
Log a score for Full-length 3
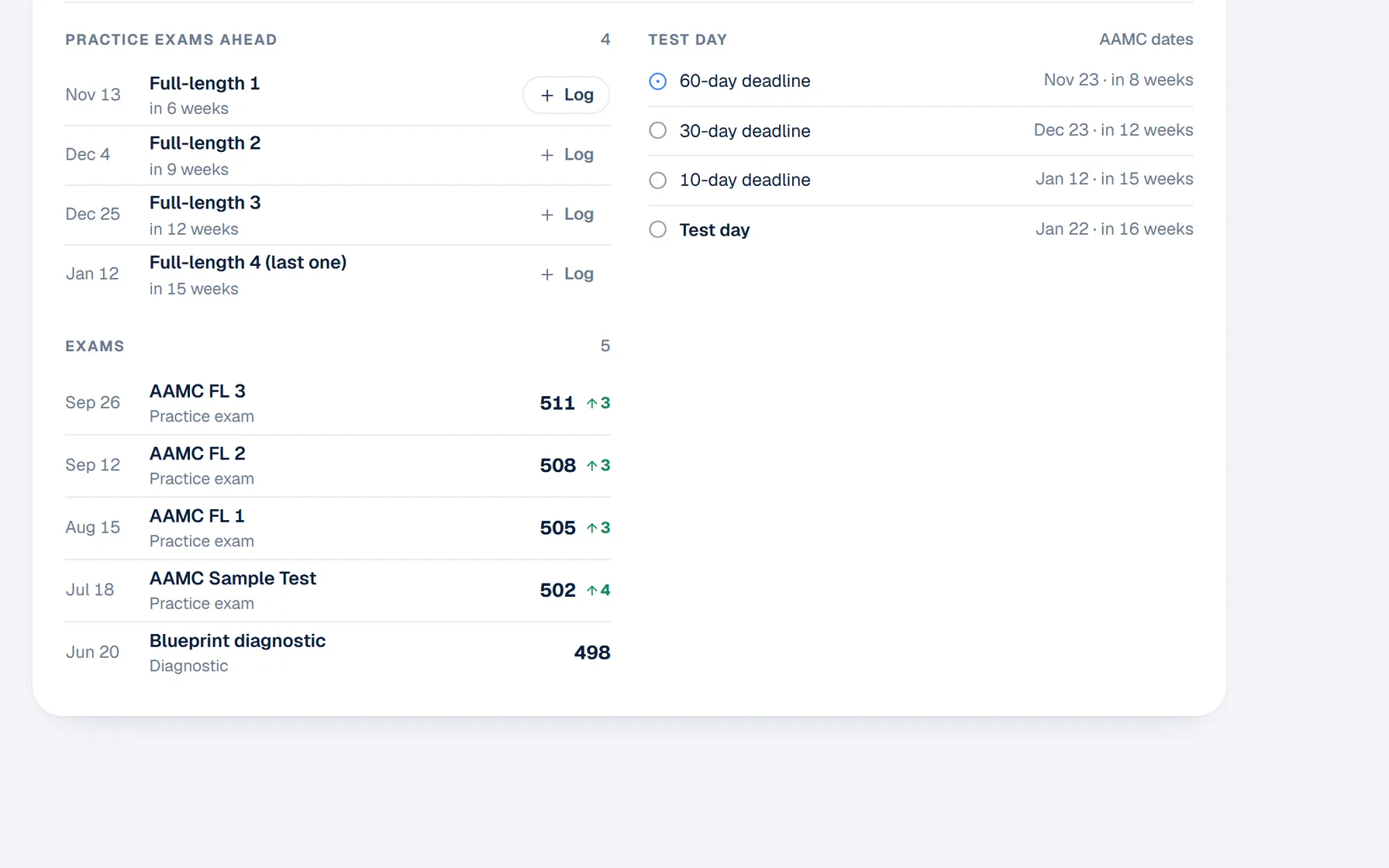pos(567,214)
